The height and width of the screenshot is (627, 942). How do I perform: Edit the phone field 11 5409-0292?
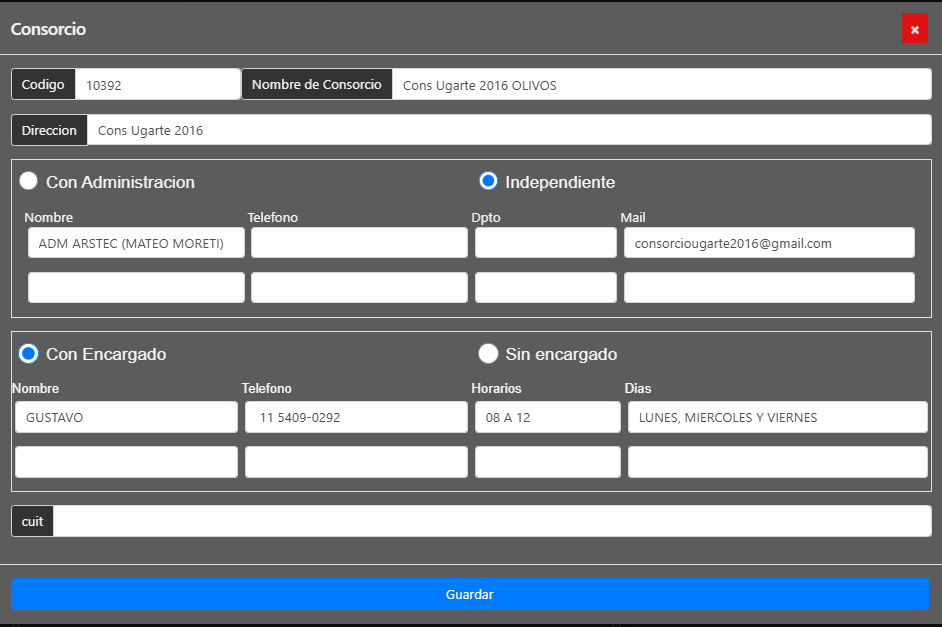pyautogui.click(x=356, y=417)
